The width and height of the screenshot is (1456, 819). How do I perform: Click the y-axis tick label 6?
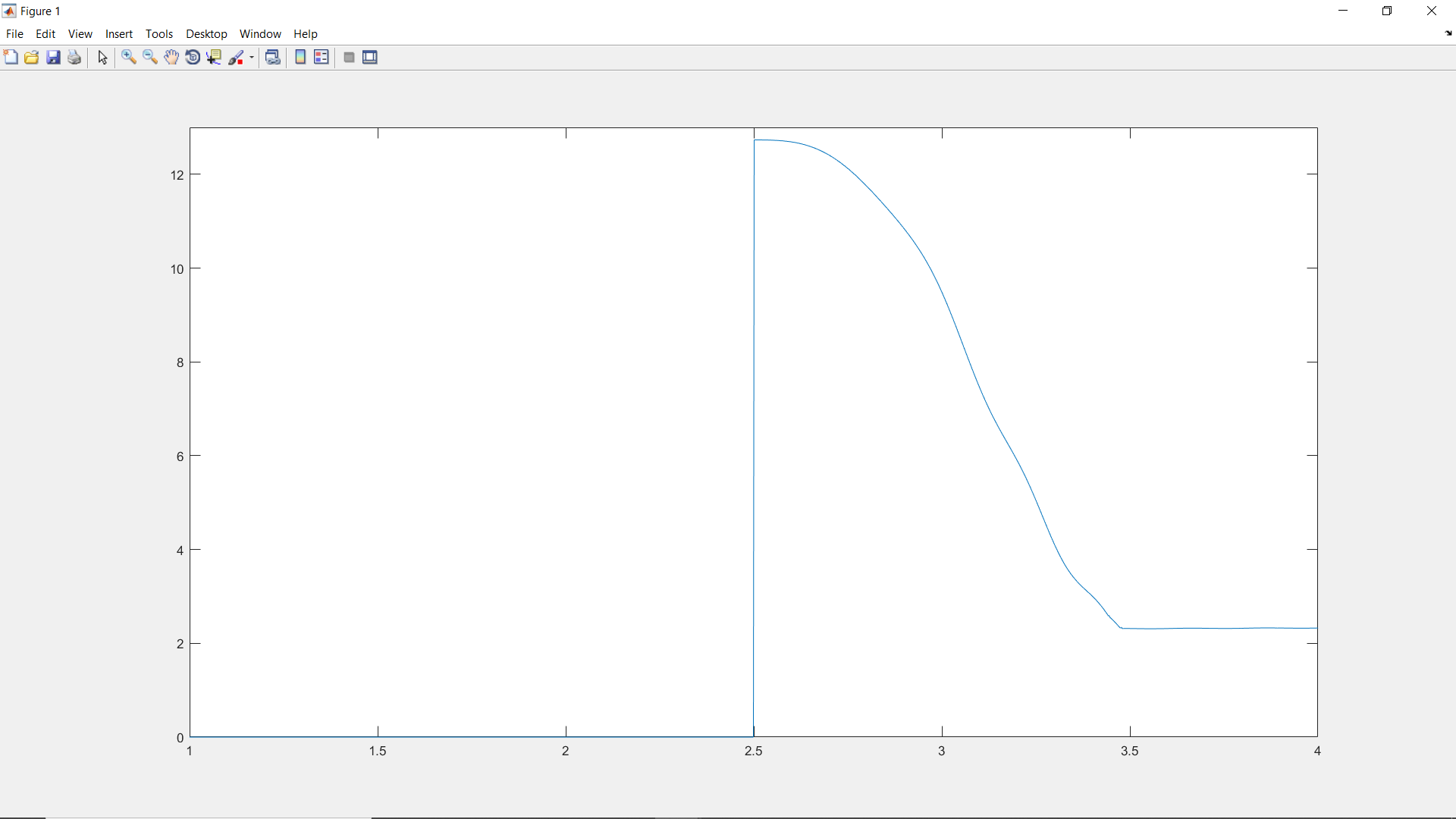pyautogui.click(x=180, y=457)
